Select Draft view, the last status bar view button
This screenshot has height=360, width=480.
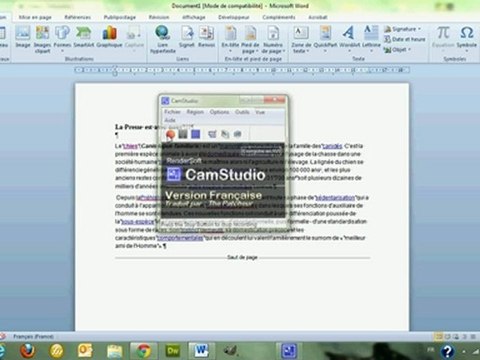tap(473, 337)
